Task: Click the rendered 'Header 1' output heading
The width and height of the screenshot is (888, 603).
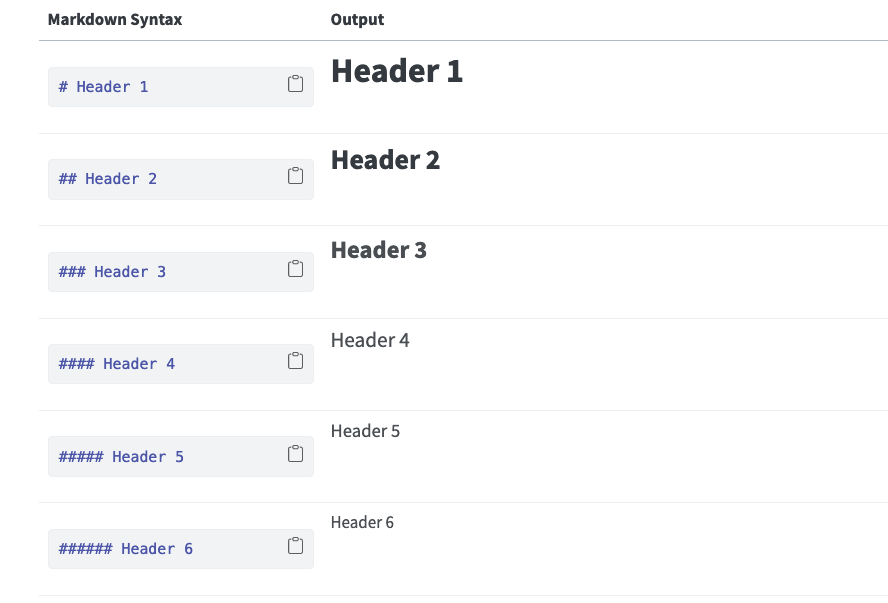Action: pyautogui.click(x=397, y=71)
